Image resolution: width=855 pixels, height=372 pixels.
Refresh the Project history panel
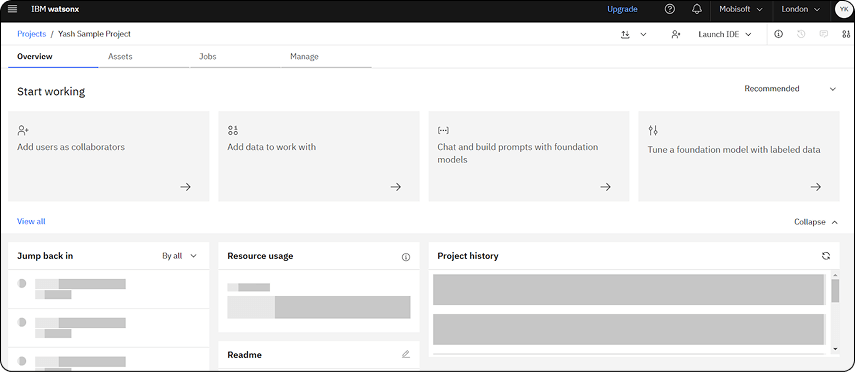[x=826, y=256]
